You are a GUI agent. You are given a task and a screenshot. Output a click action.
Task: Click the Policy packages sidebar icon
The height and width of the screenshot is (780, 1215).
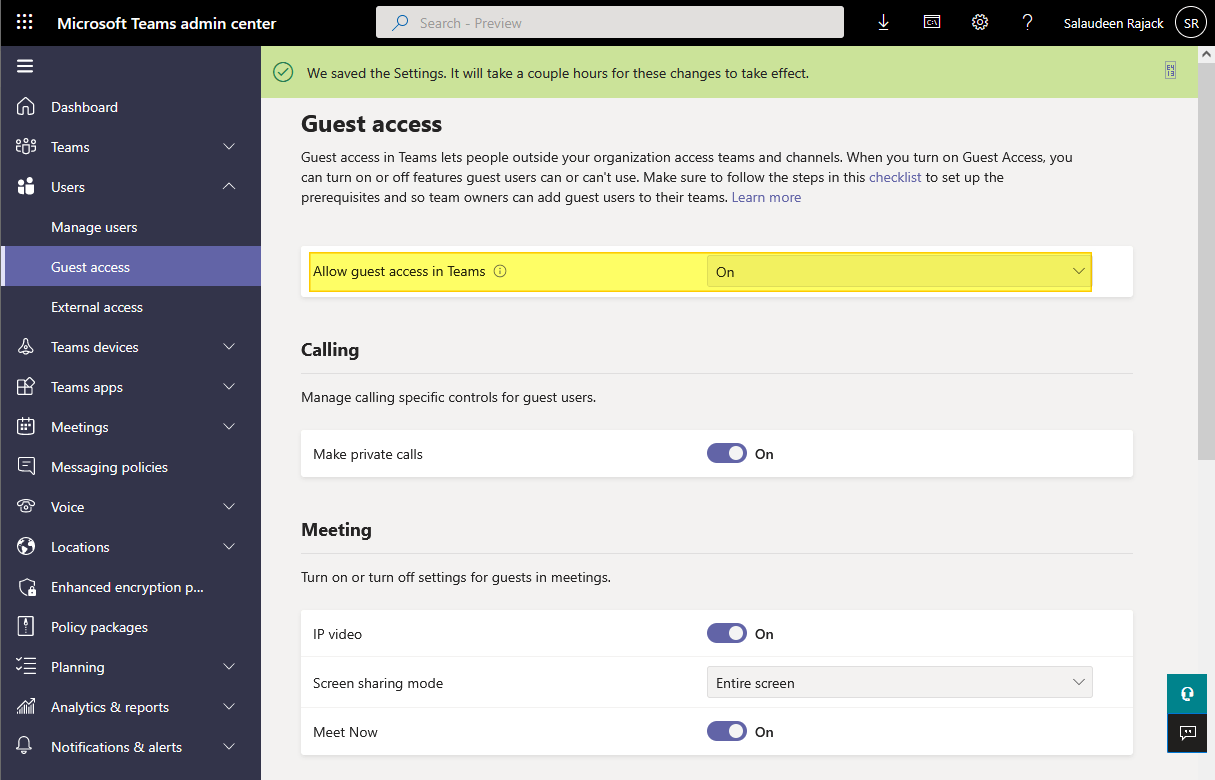click(x=25, y=627)
